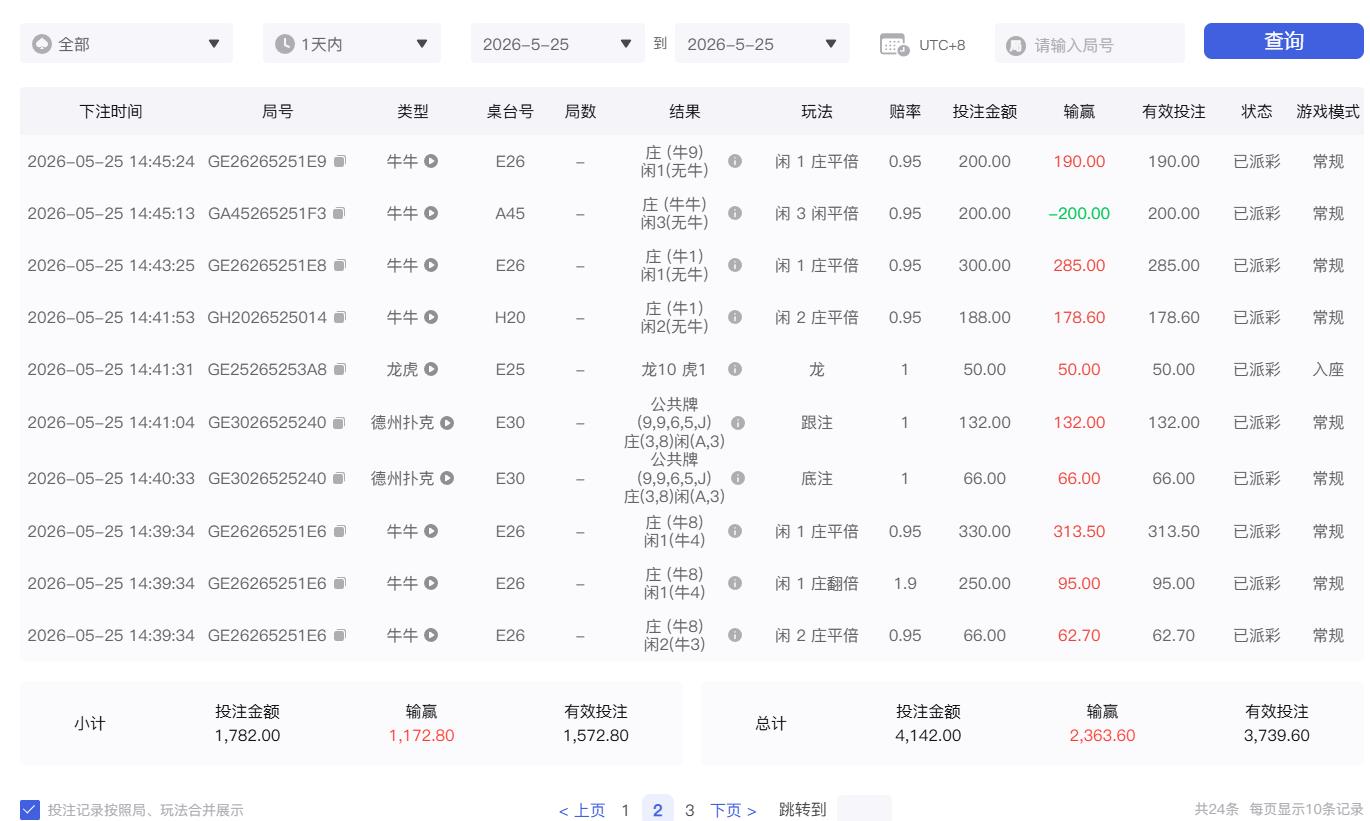Click the subtotal win amount 1,172.80
Viewport: 1370px width, 821px height.
click(x=421, y=735)
